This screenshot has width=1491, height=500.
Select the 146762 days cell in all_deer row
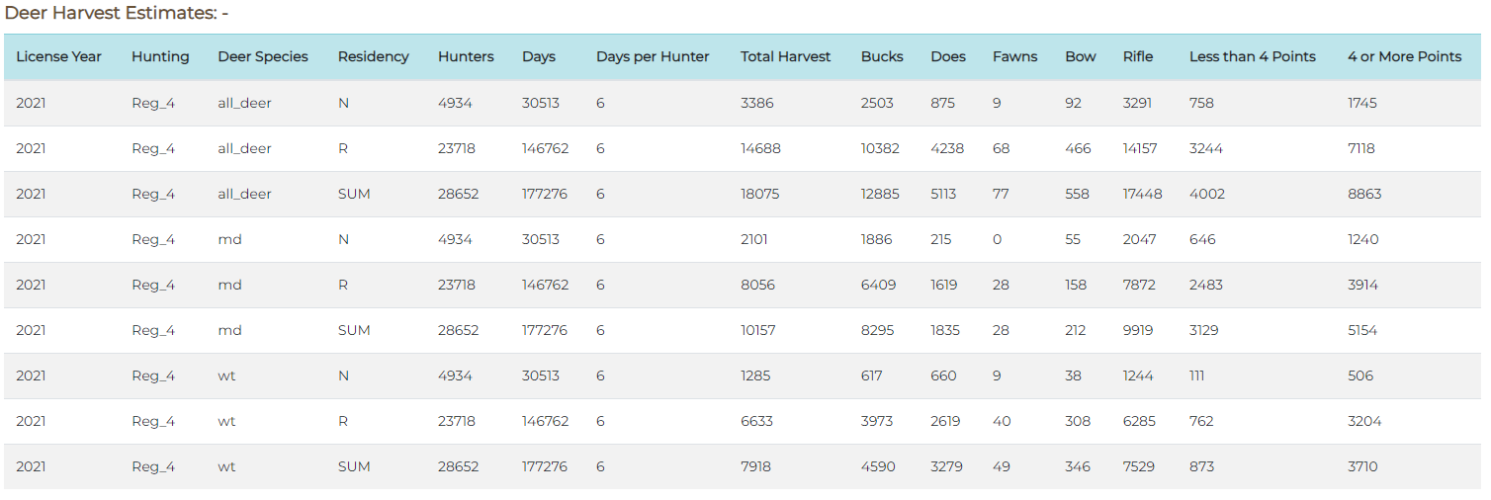(545, 148)
